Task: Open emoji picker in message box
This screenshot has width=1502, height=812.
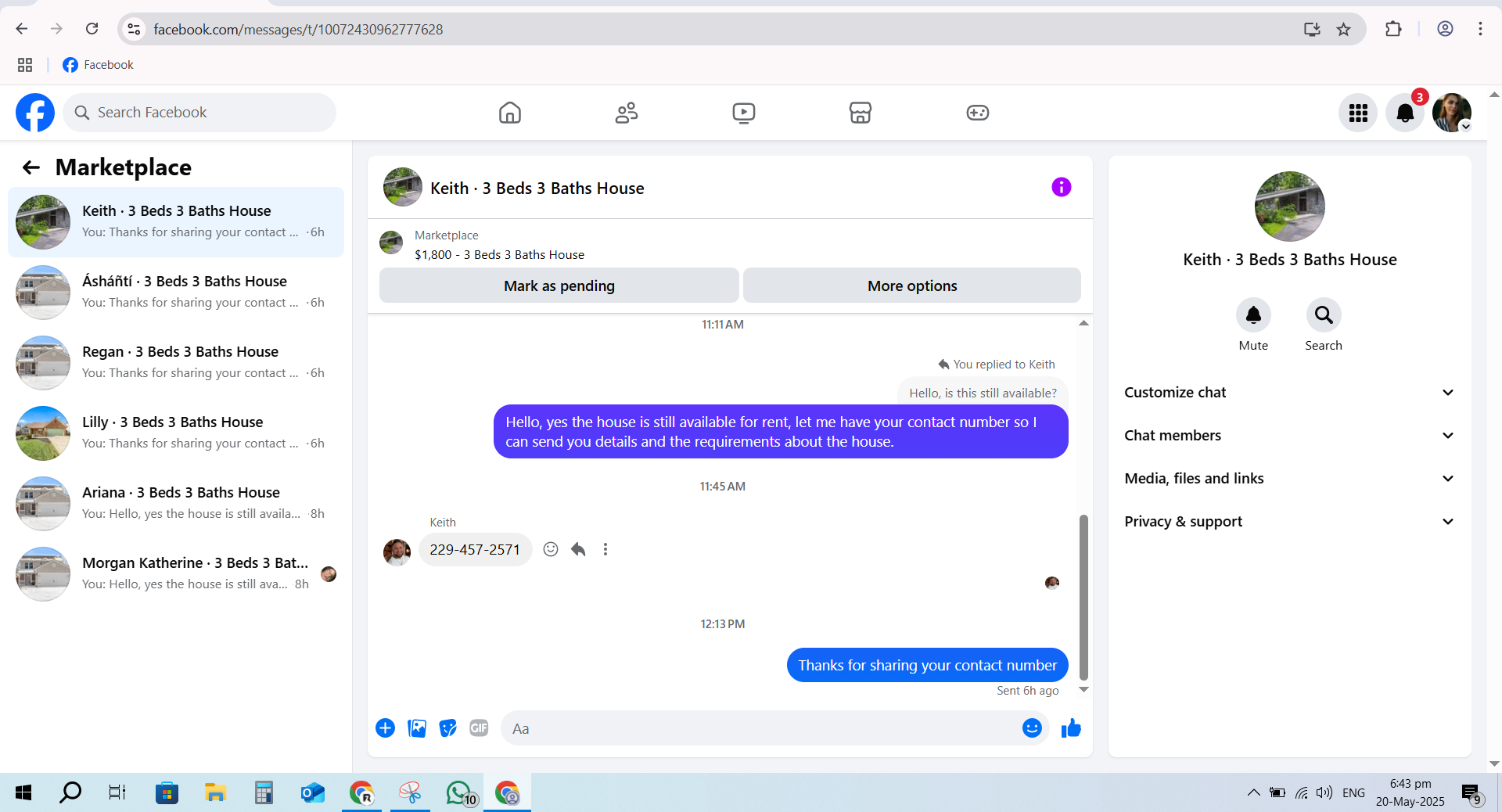Action: tap(1032, 728)
